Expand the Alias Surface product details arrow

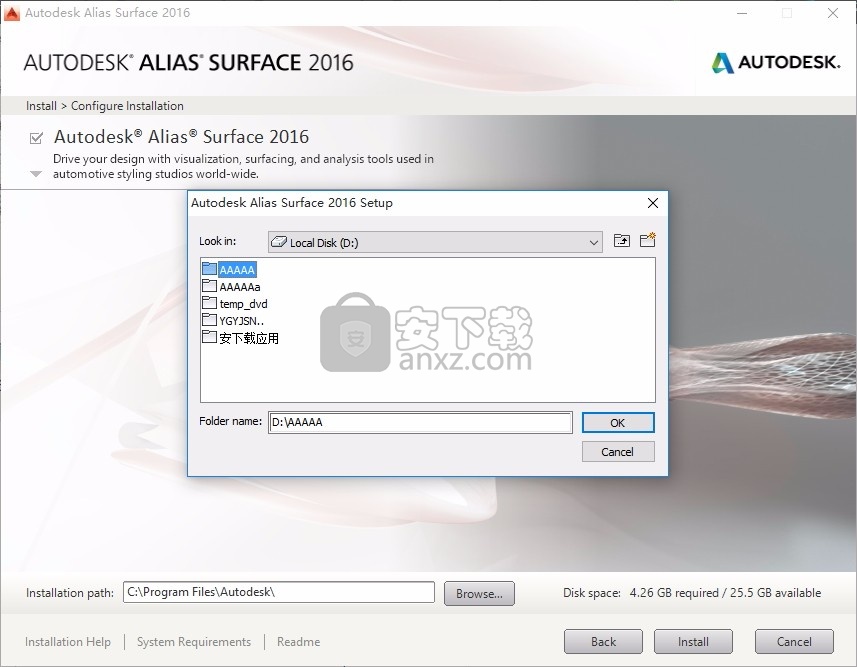(x=36, y=174)
